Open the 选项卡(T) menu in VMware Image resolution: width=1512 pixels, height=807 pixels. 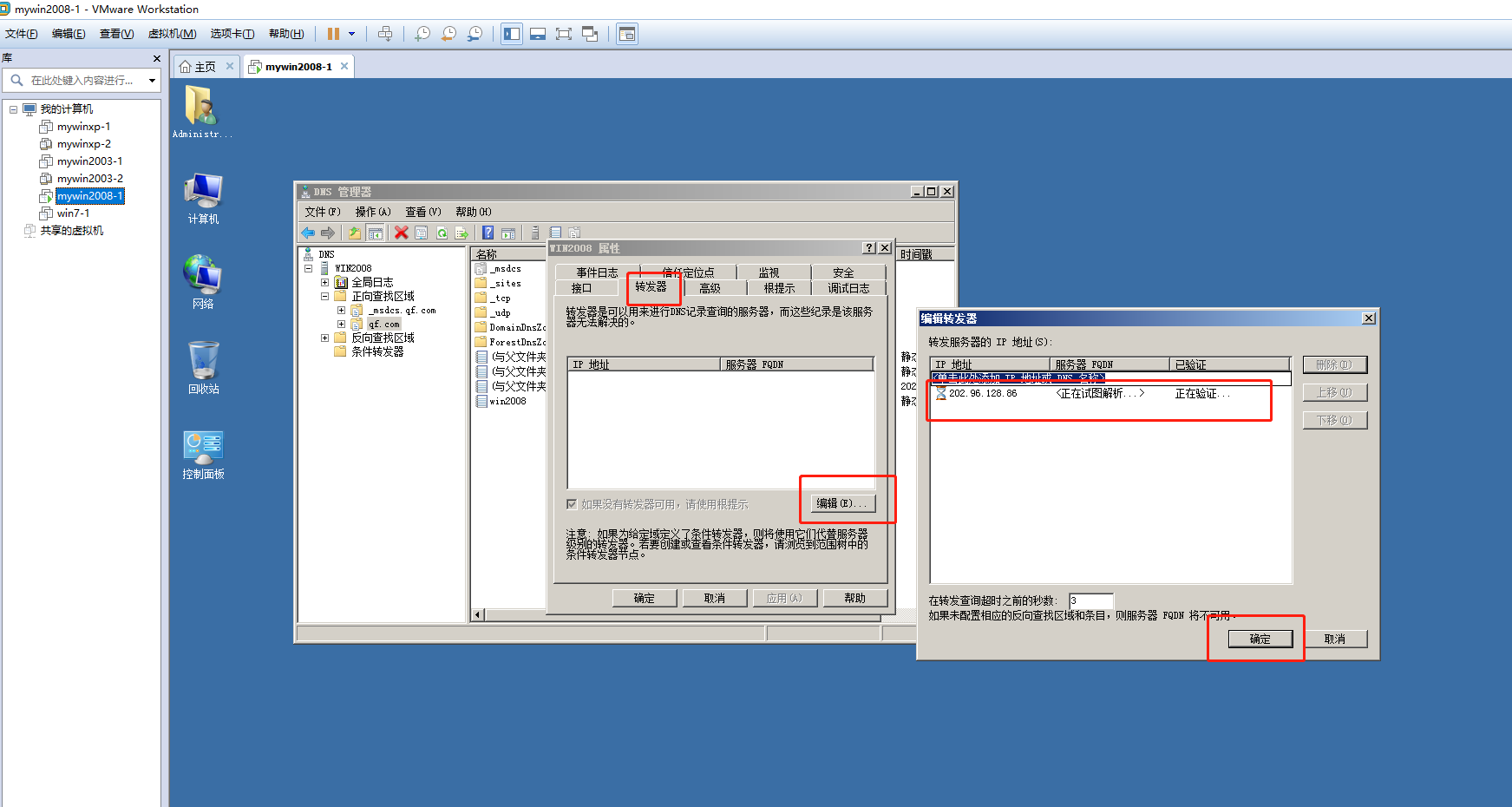pos(232,34)
